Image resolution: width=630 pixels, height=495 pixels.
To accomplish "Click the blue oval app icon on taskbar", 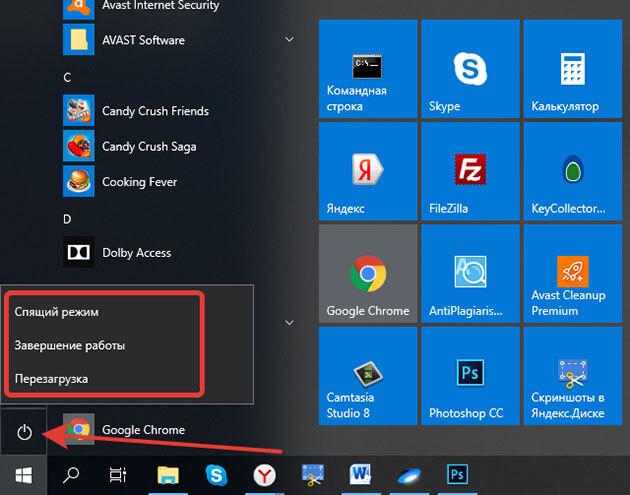I will click(409, 475).
